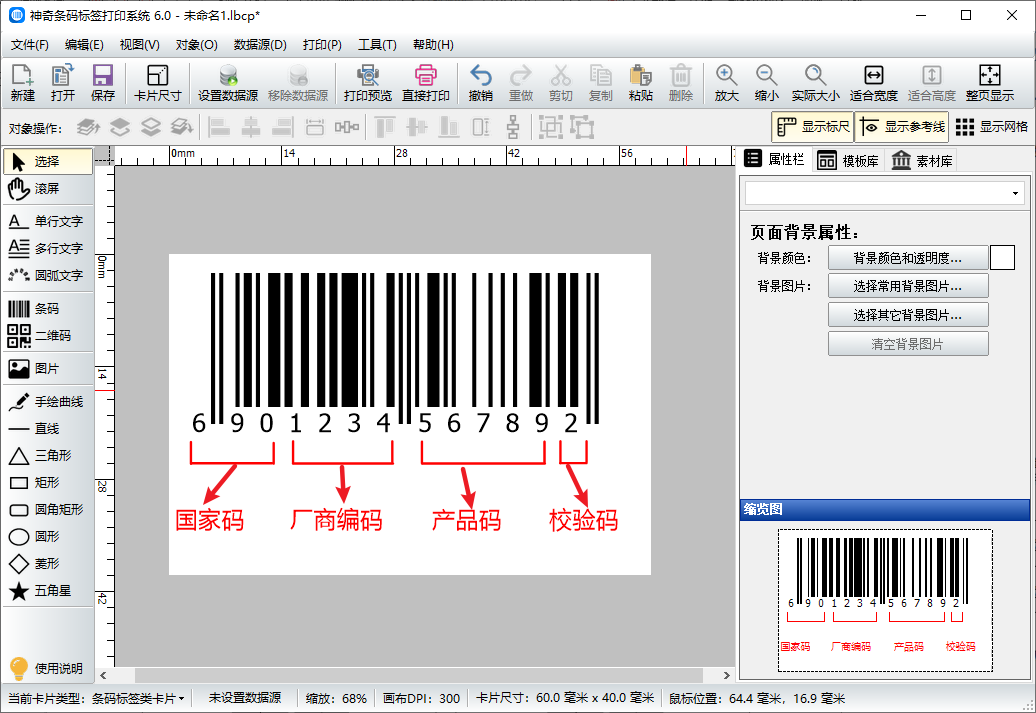Open the 帮助(H) menu

coord(433,45)
